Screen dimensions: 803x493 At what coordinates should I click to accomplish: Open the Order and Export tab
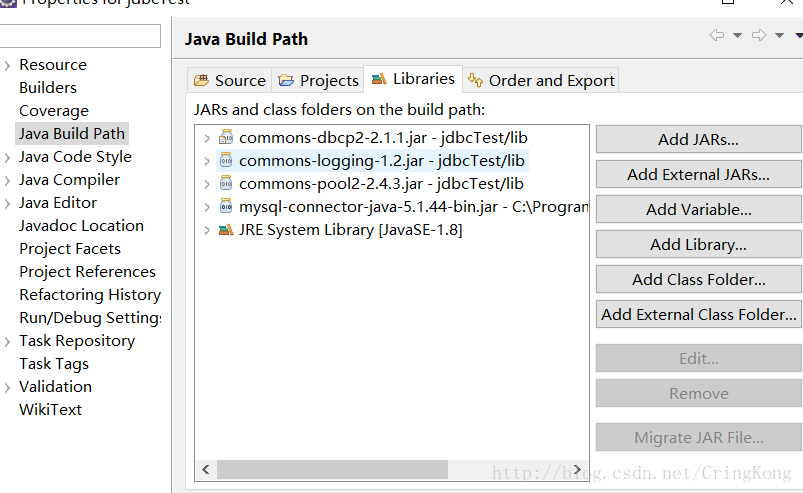point(541,80)
